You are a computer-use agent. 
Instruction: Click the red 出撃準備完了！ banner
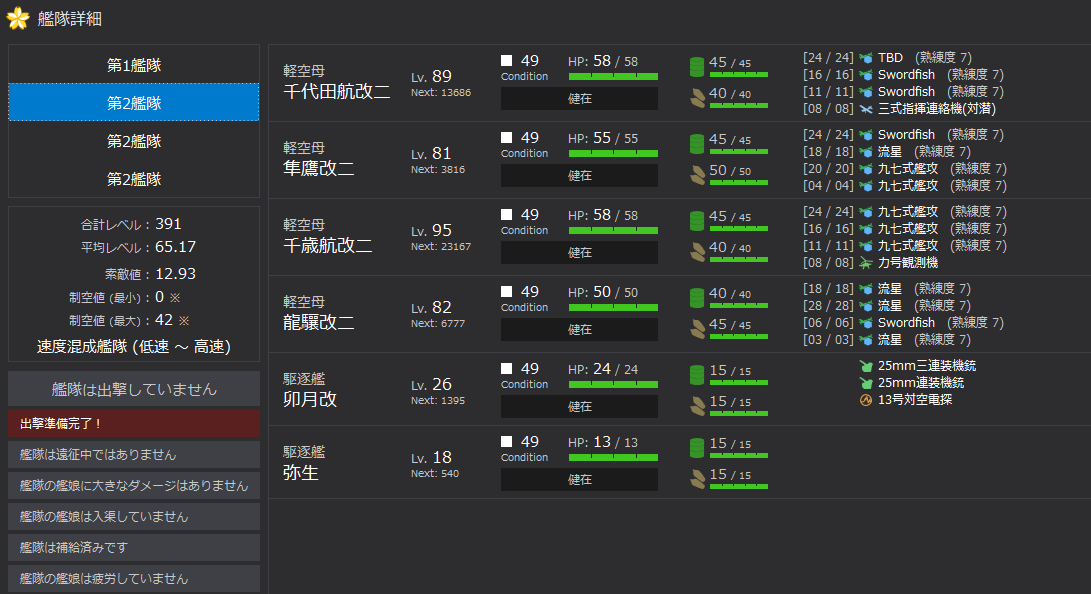[x=134, y=423]
